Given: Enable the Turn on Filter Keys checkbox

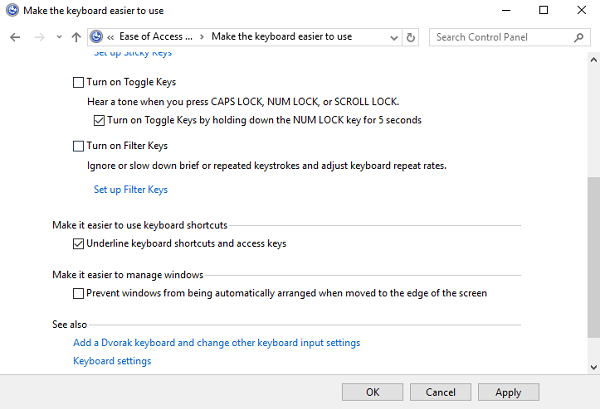Looking at the screenshot, I should 79,146.
